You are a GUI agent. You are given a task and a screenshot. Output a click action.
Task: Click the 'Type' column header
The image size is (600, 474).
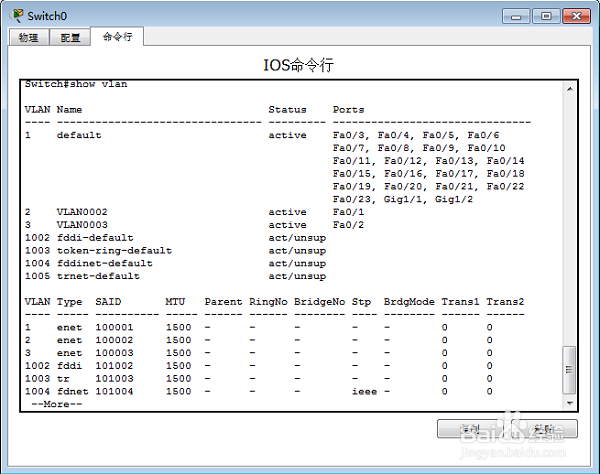coord(69,302)
